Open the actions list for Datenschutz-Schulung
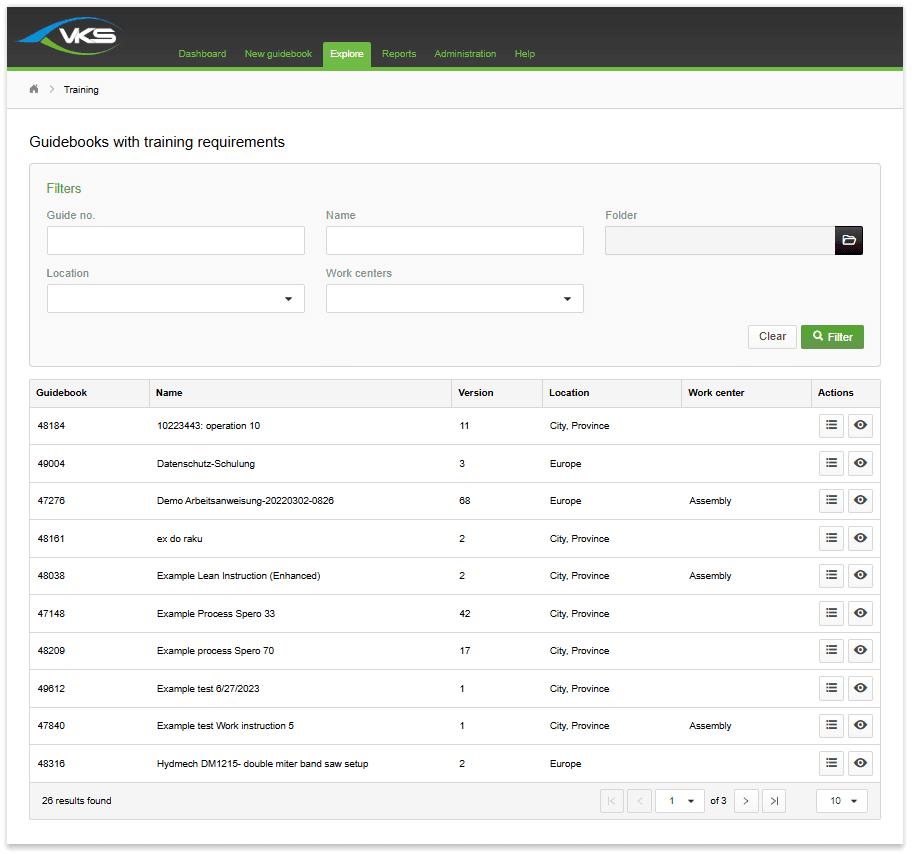This screenshot has width=912, height=854. (831, 463)
